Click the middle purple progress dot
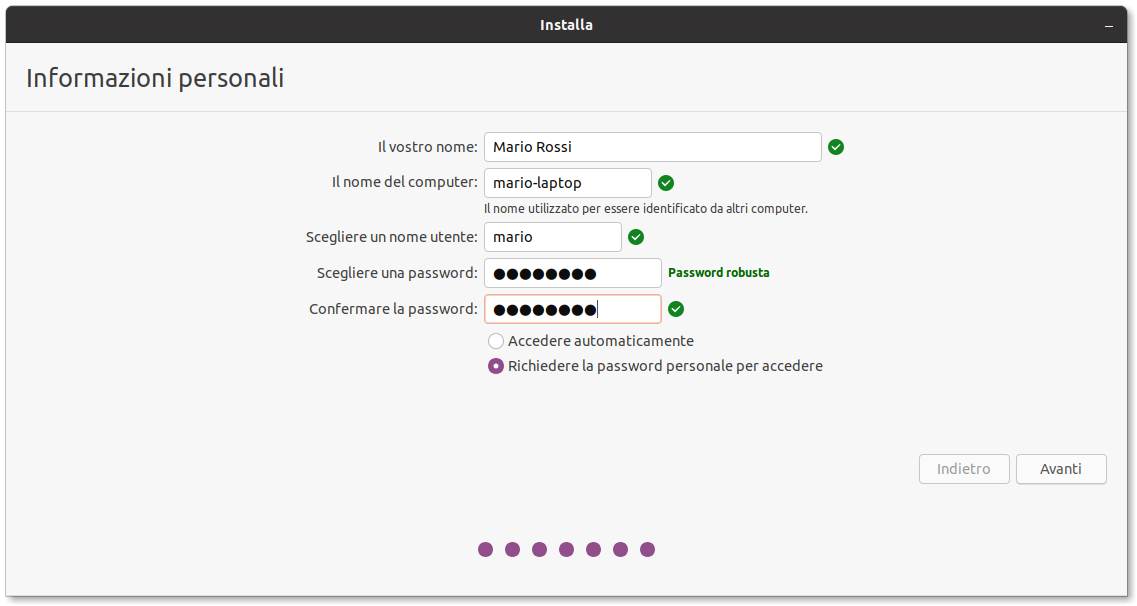Screen dimensions: 1137x606 pos(567,549)
